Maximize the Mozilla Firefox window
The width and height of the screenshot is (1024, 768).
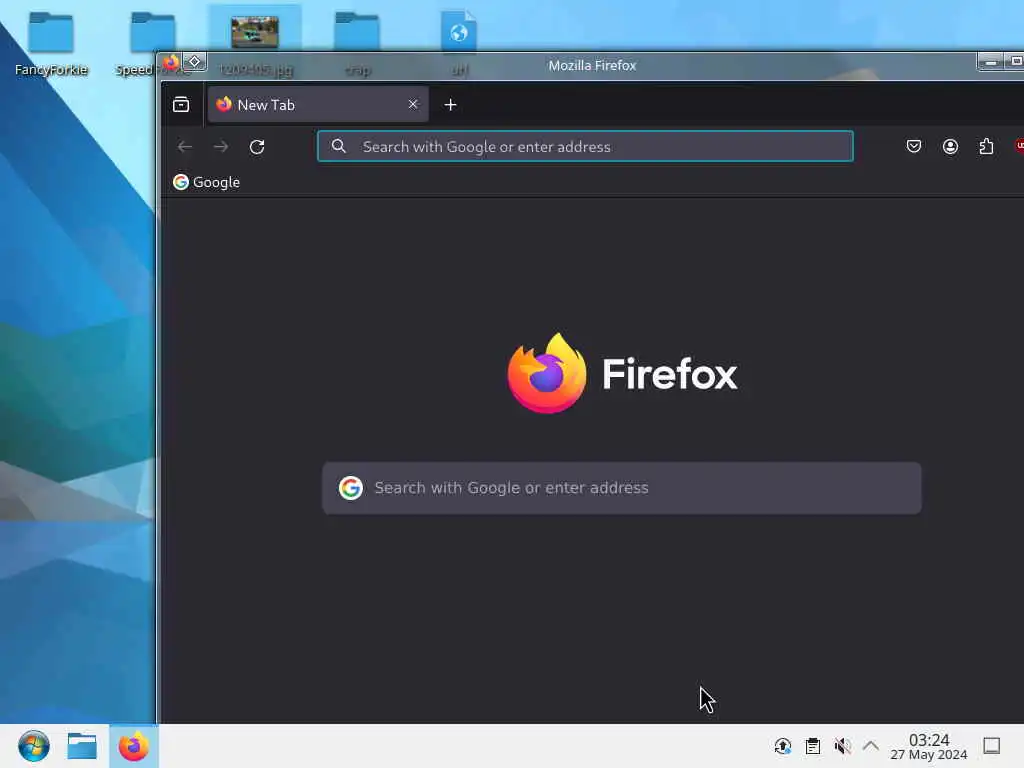[x=1016, y=61]
